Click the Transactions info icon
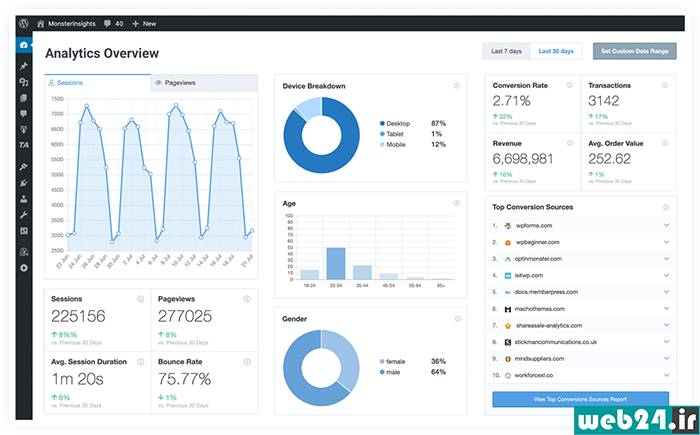 point(665,85)
